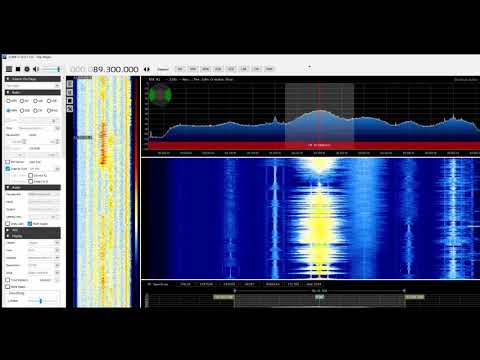Image resolution: width=480 pixels, height=360 pixels.
Task: Select USB demodulation mode
Action: coord(52,101)
